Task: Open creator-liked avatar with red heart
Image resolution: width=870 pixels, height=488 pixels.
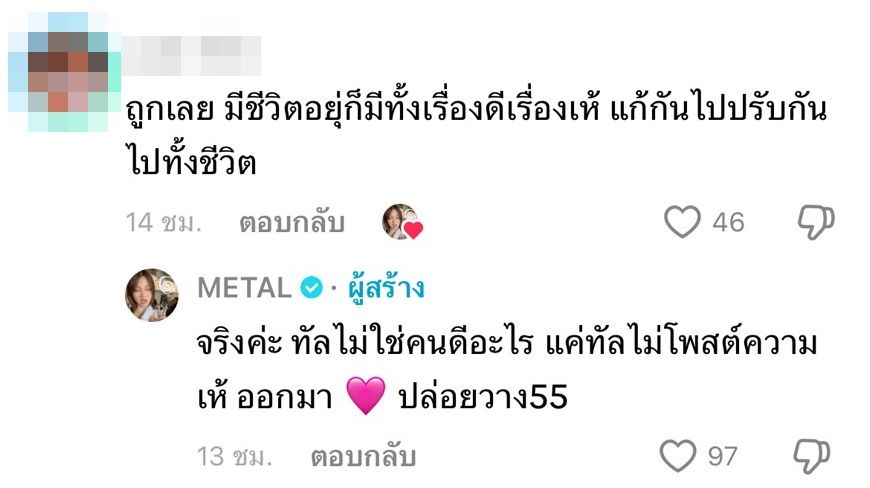Action: (402, 222)
